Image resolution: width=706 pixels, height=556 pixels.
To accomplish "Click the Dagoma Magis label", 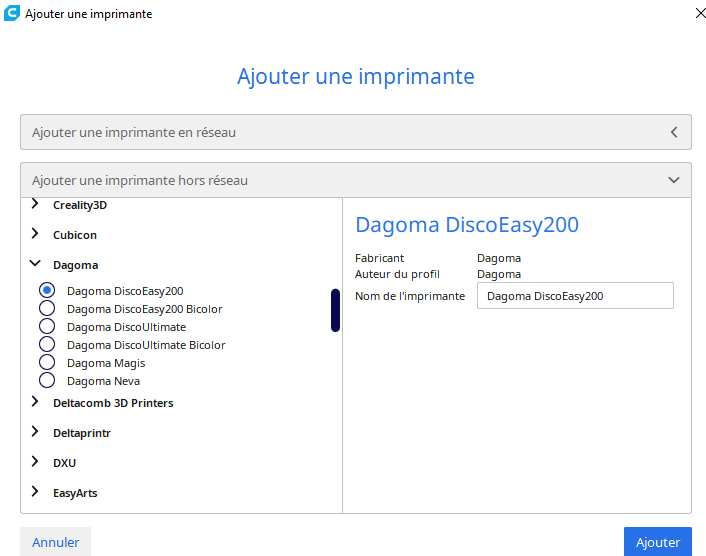I will [106, 363].
